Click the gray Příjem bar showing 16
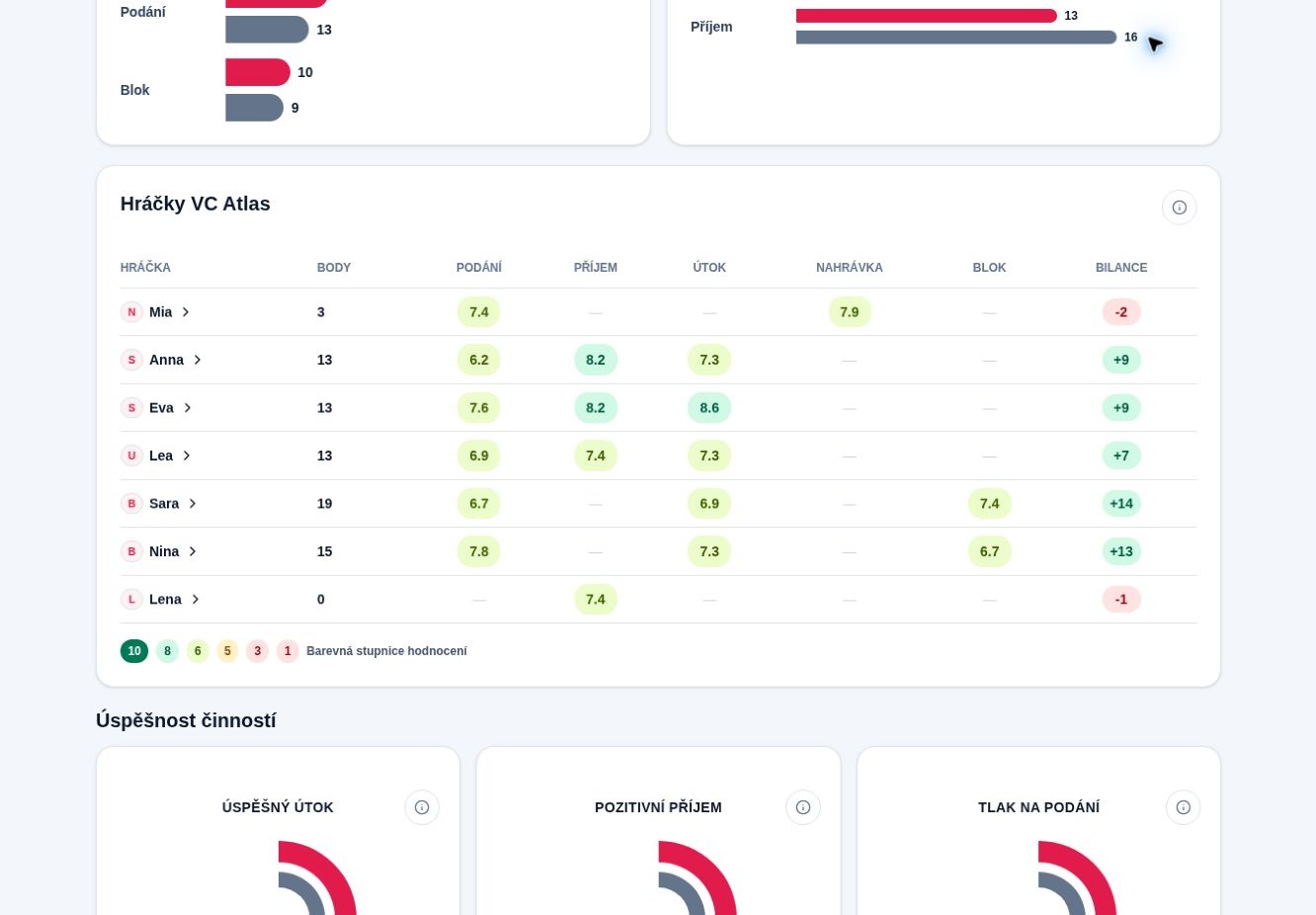This screenshot has width=1316, height=915. click(956, 38)
